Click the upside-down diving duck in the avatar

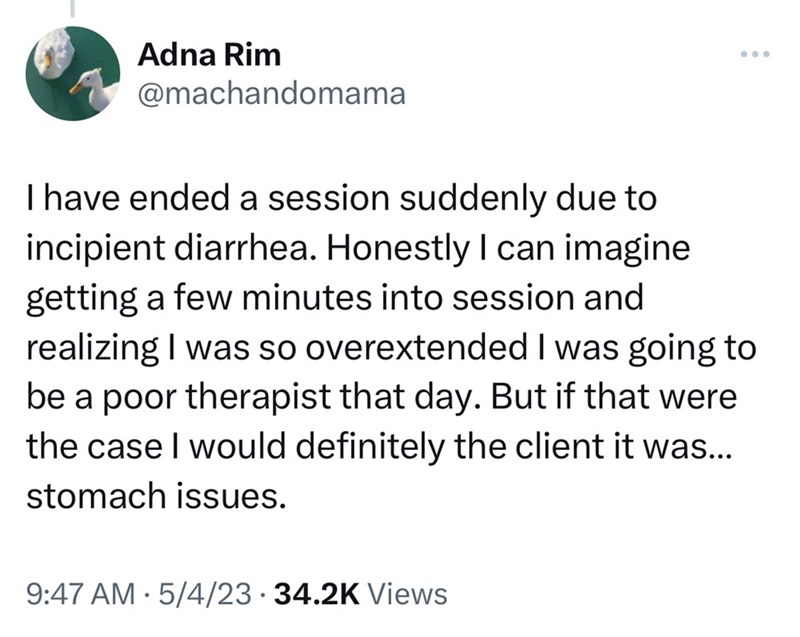click(x=54, y=54)
